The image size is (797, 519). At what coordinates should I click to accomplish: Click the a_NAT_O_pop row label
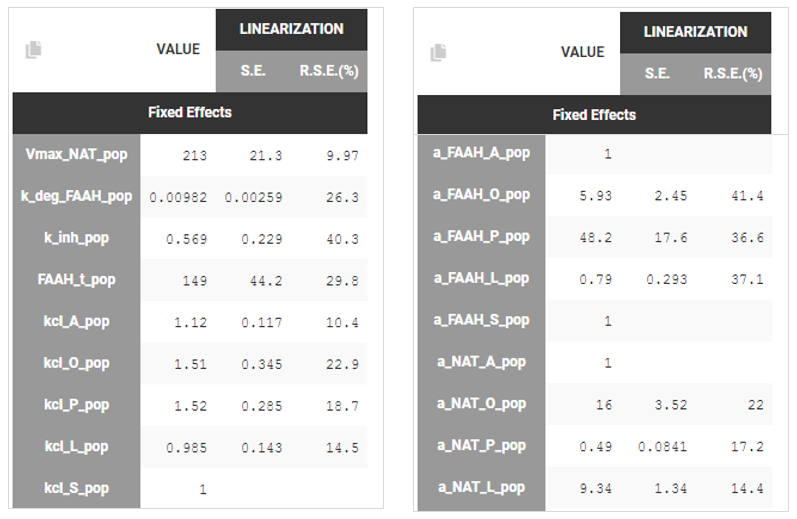[481, 404]
